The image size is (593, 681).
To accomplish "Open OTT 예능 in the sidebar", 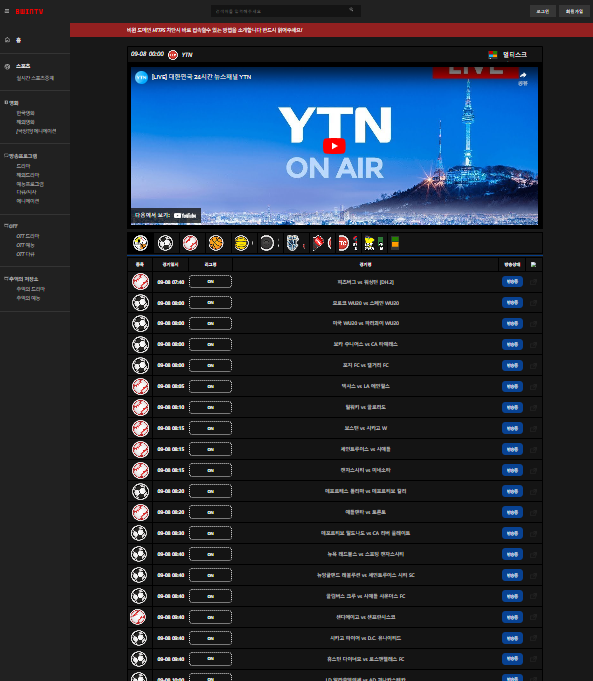I will click(x=25, y=245).
